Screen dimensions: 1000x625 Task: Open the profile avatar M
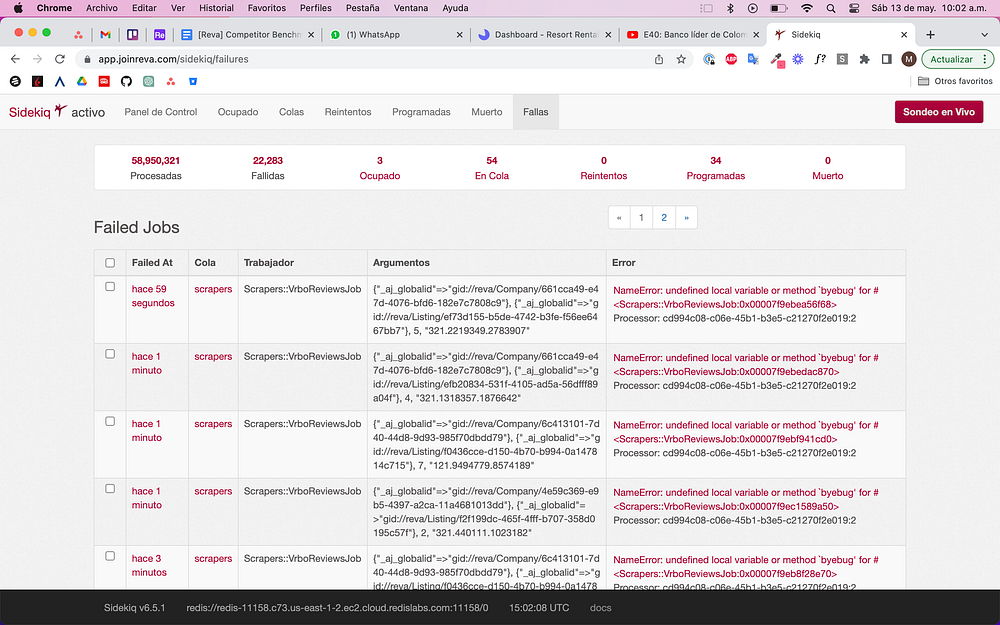(909, 59)
